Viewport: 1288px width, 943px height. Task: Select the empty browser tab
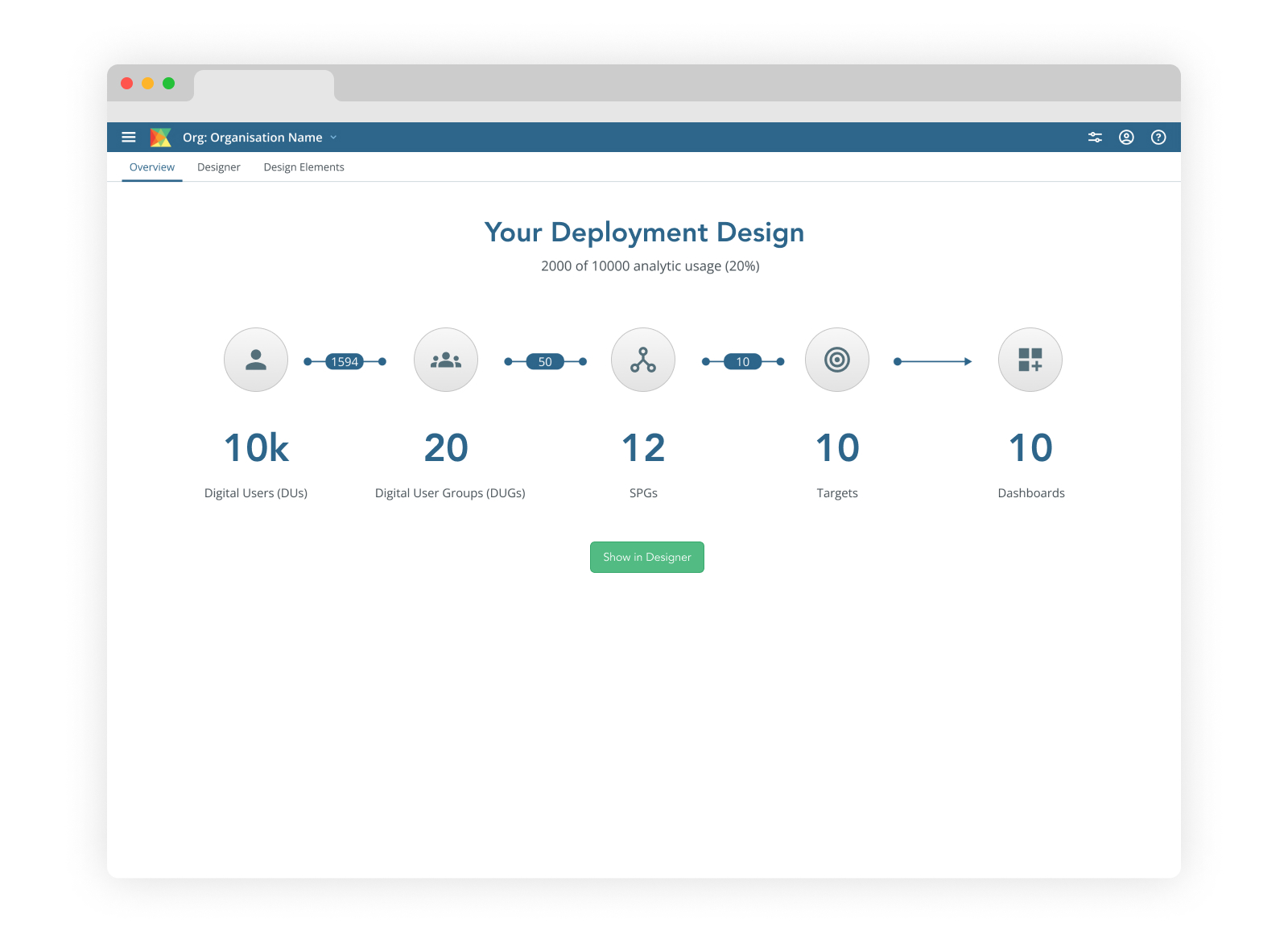tap(264, 85)
